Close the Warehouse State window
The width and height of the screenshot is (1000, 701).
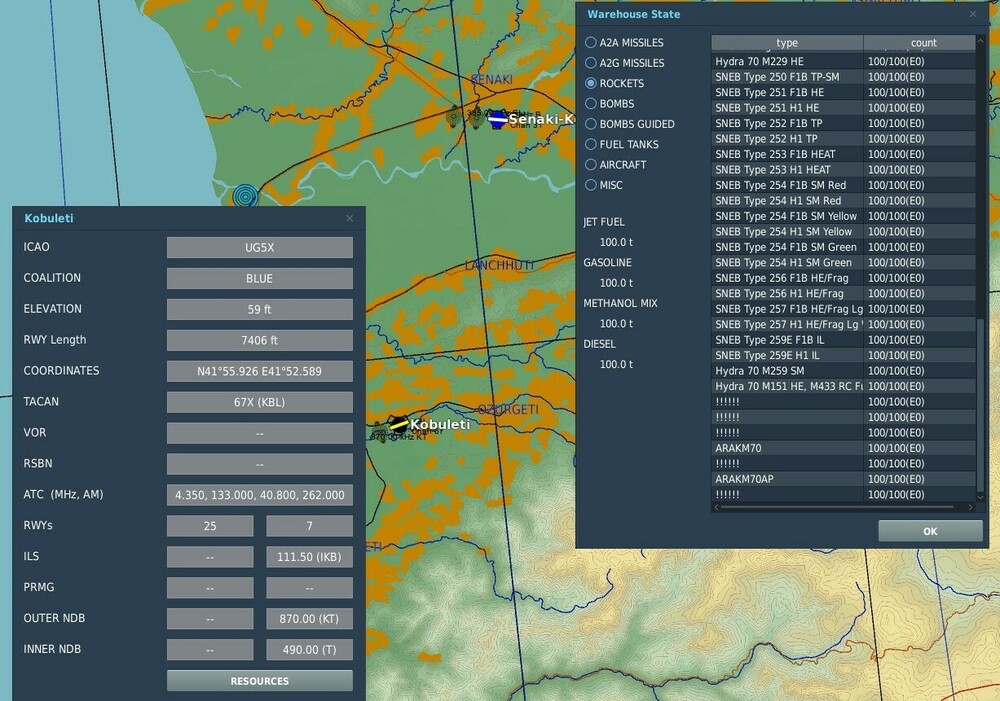[x=973, y=14]
